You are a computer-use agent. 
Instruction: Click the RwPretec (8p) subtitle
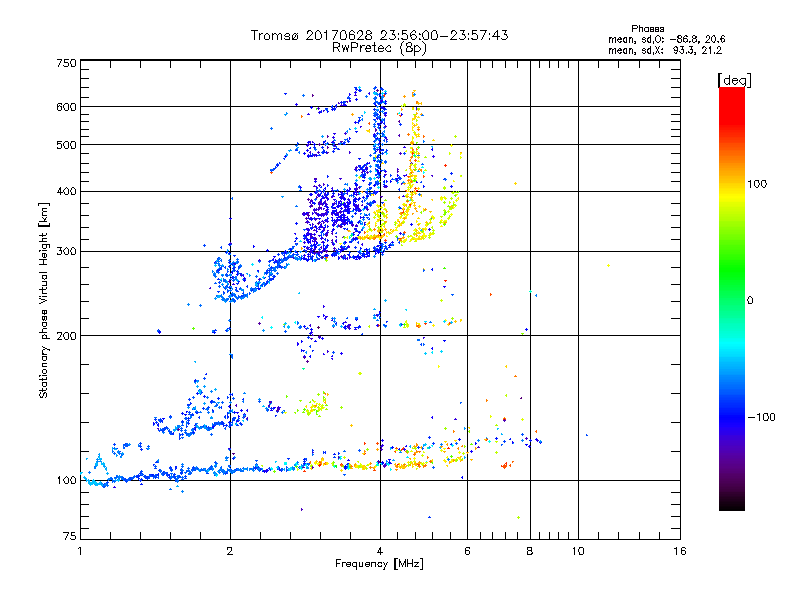[x=379, y=48]
